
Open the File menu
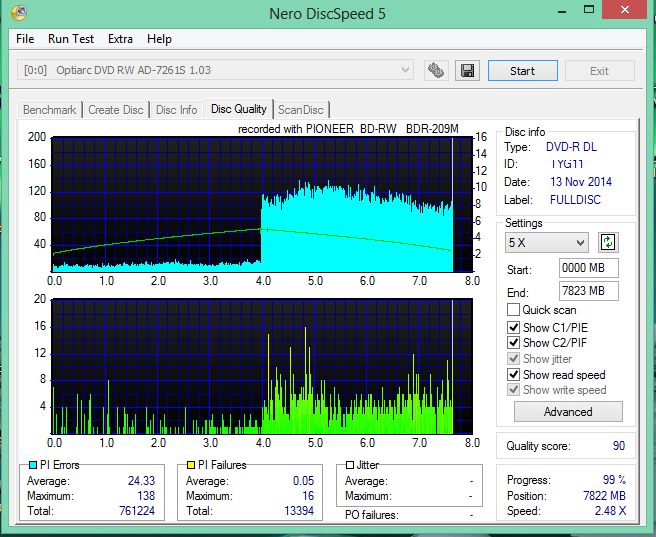pos(25,39)
